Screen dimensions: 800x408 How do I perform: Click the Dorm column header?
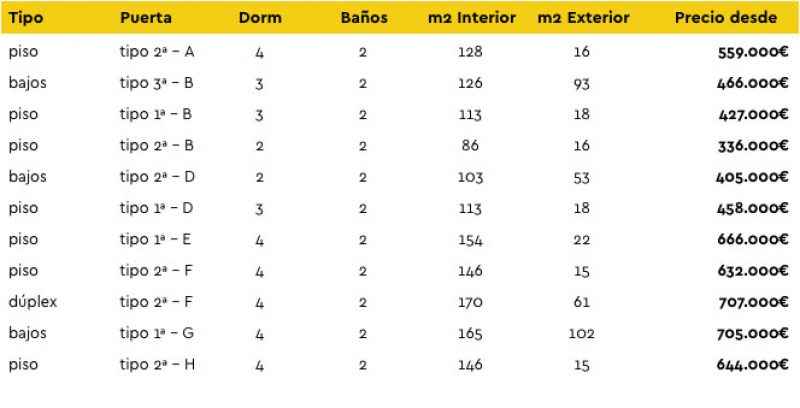tap(260, 18)
